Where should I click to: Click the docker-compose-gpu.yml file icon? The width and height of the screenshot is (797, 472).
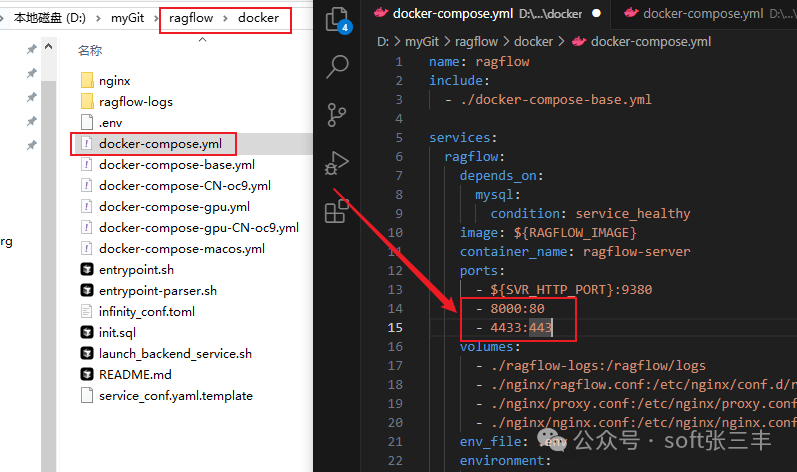(x=87, y=206)
